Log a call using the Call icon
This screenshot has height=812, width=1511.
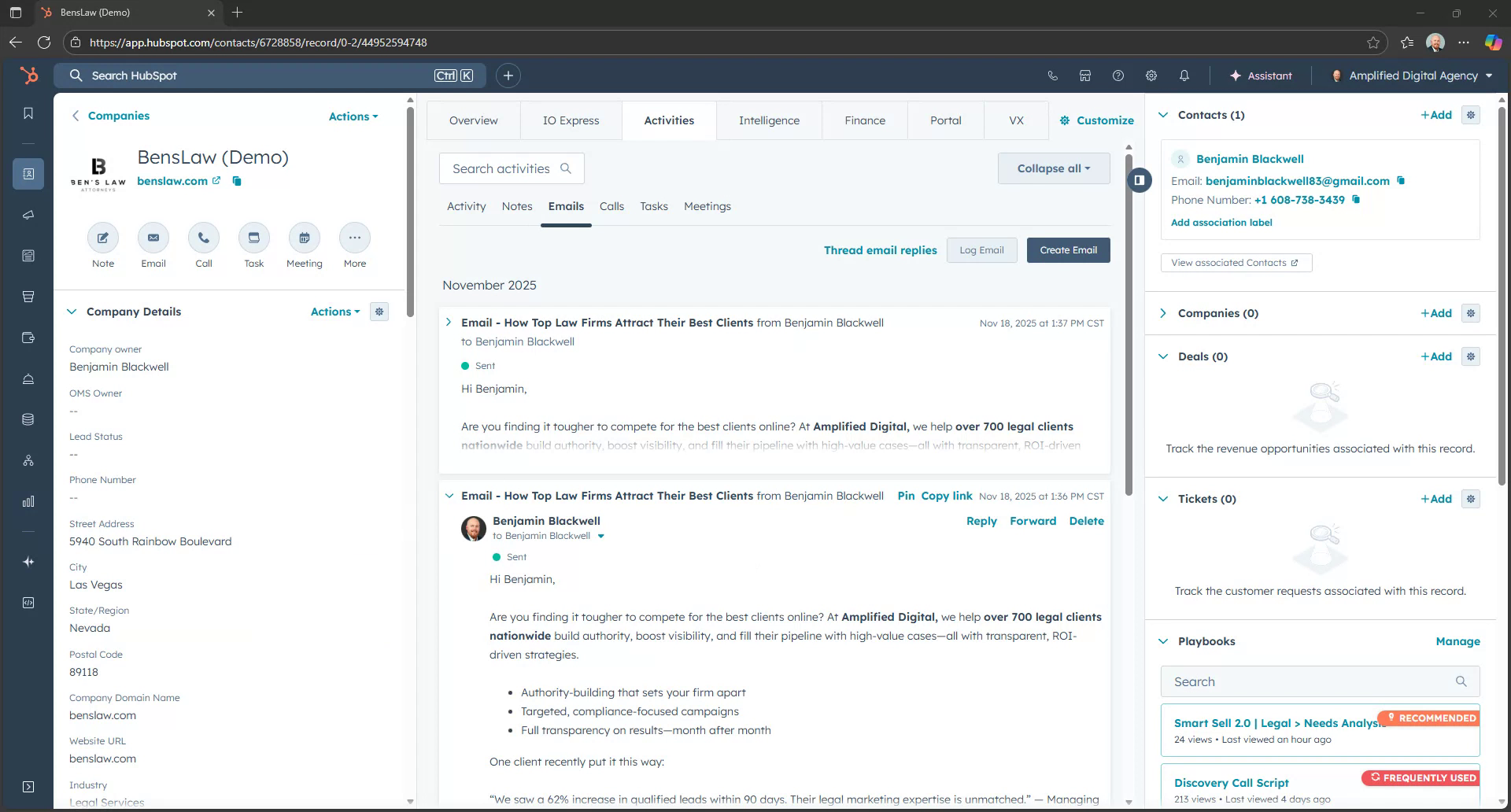point(203,238)
